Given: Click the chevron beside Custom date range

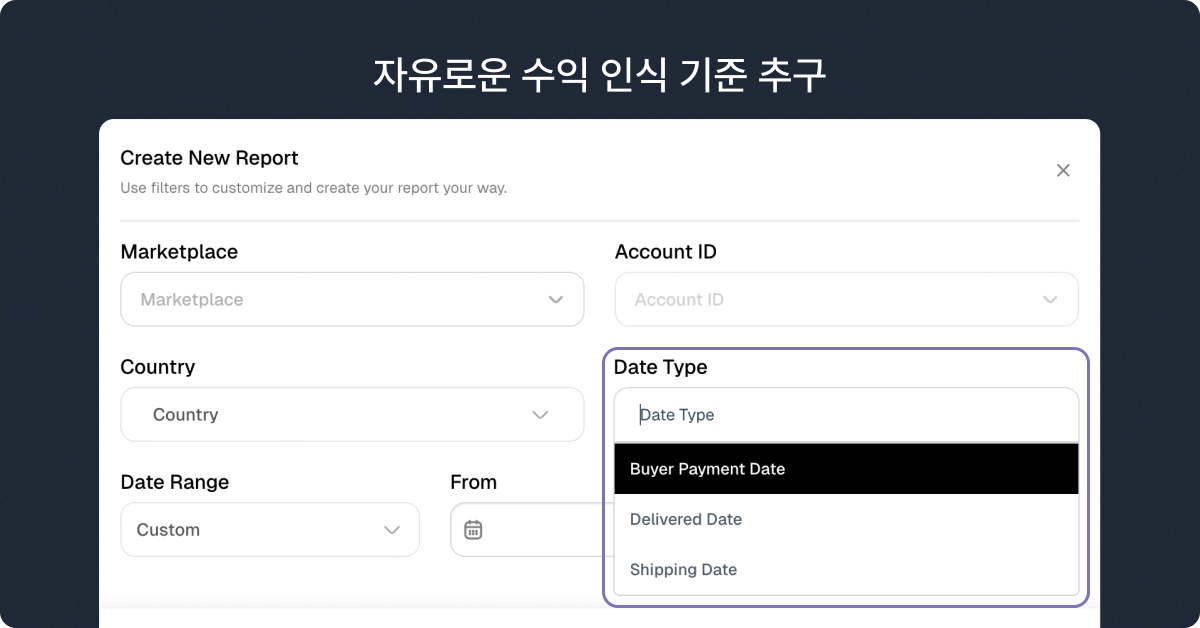Looking at the screenshot, I should (x=392, y=530).
